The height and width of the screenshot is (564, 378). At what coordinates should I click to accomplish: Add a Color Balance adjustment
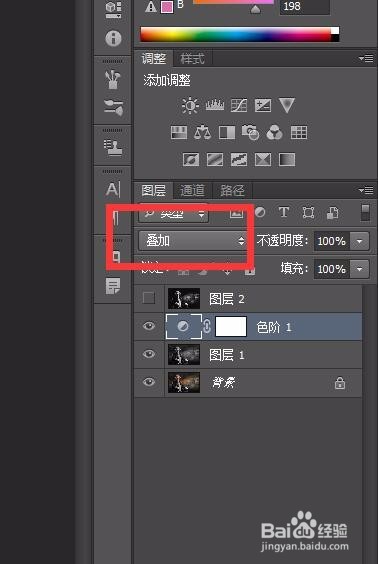tap(202, 133)
